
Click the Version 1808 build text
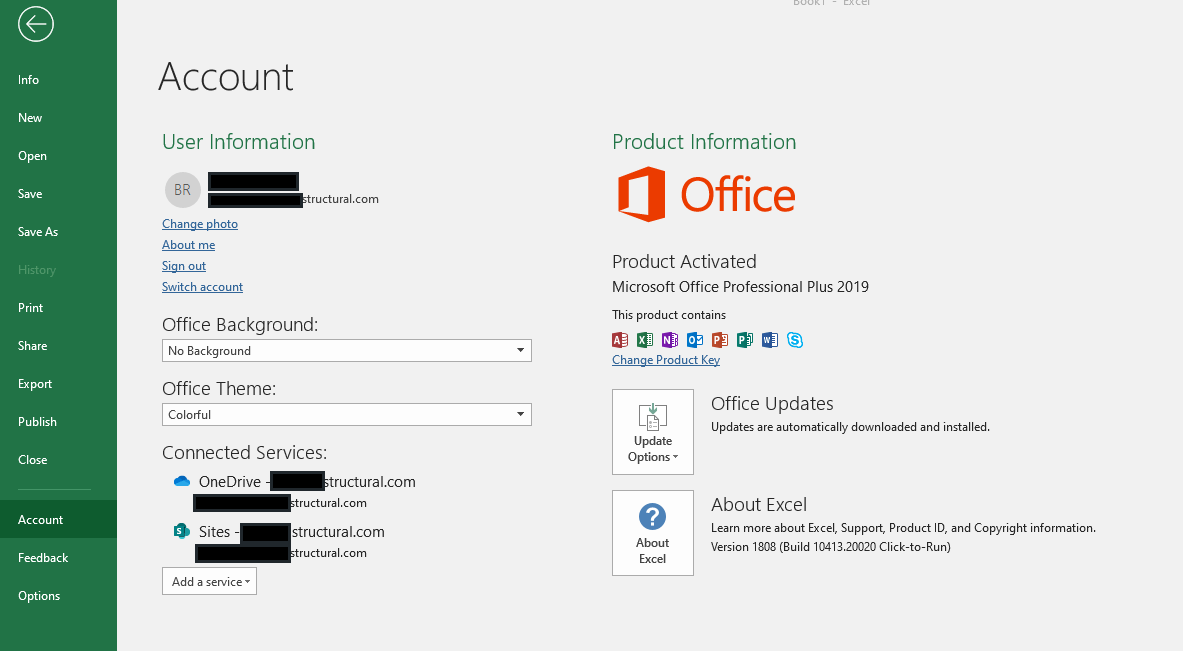pos(831,547)
